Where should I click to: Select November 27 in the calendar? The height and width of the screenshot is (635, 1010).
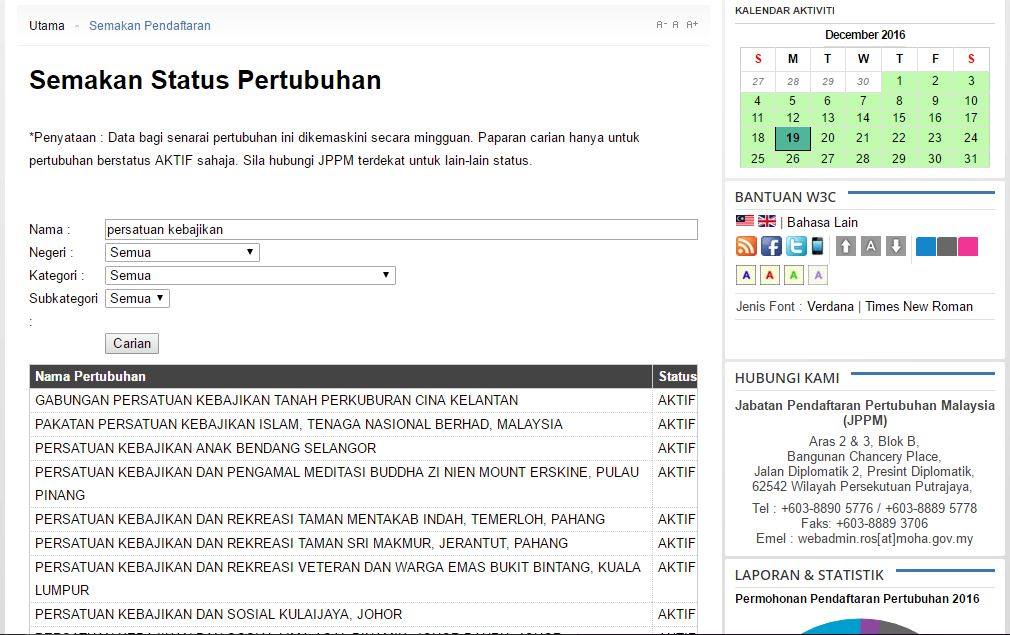(758, 81)
